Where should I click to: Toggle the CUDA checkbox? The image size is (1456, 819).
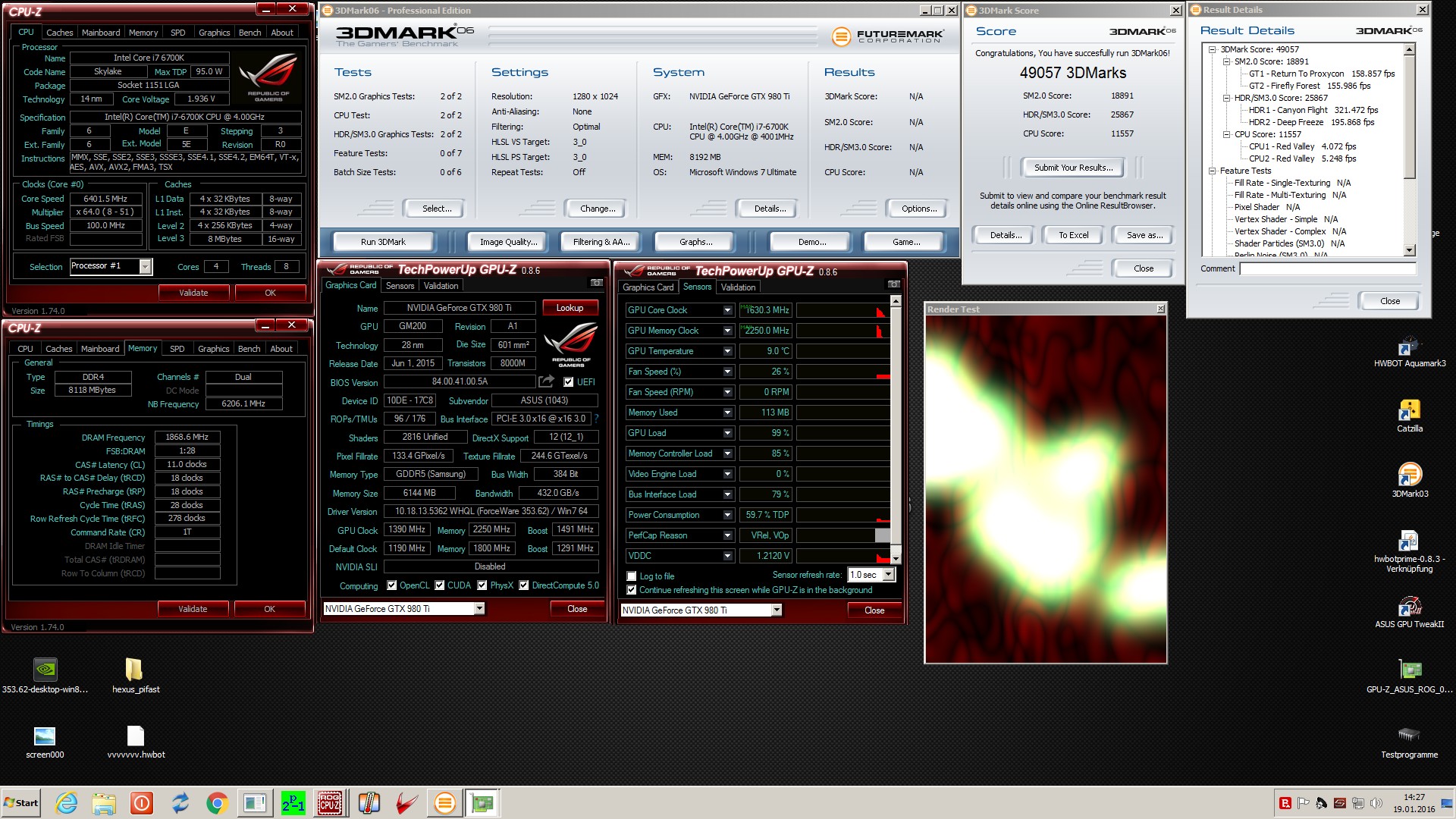point(439,585)
